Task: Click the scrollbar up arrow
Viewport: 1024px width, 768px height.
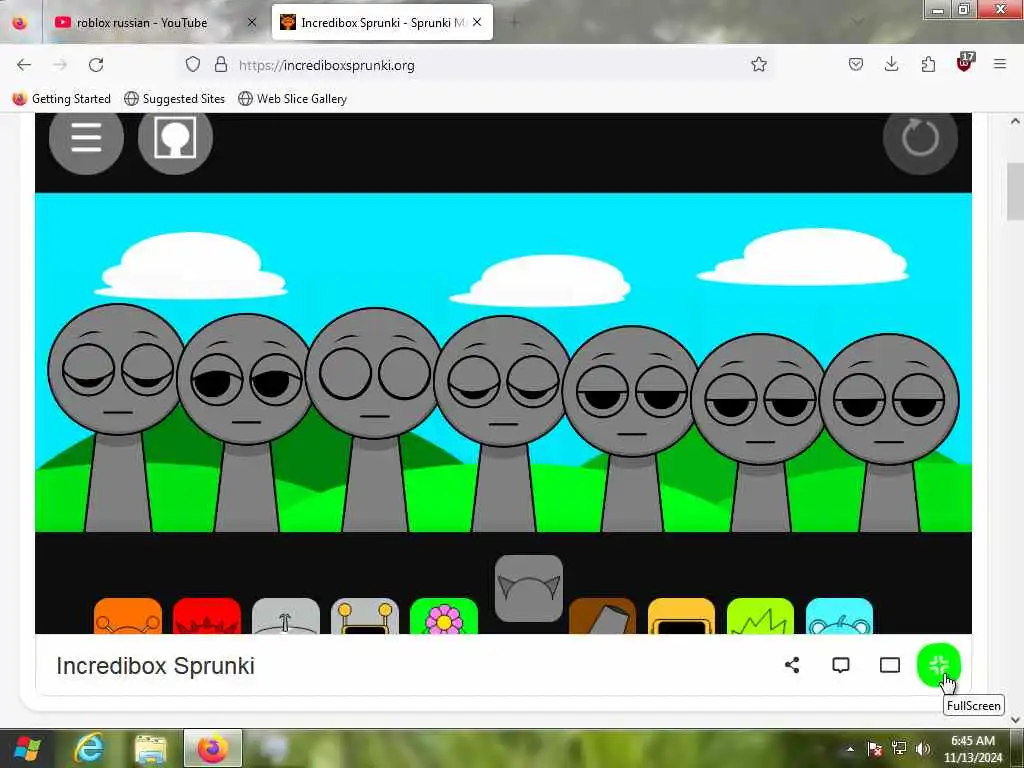Action: point(1015,121)
